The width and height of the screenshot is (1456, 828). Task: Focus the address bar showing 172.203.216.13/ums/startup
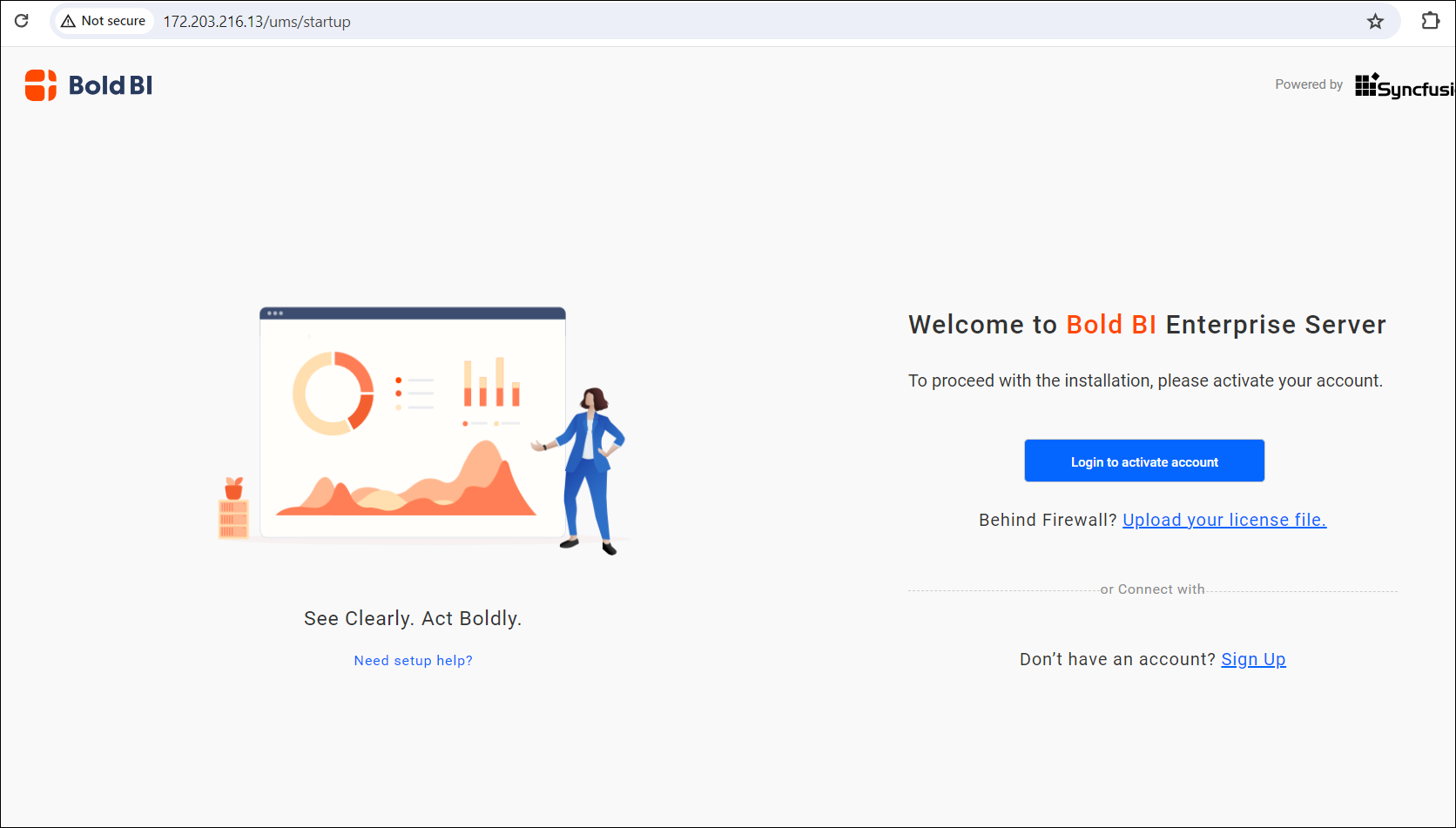(257, 22)
